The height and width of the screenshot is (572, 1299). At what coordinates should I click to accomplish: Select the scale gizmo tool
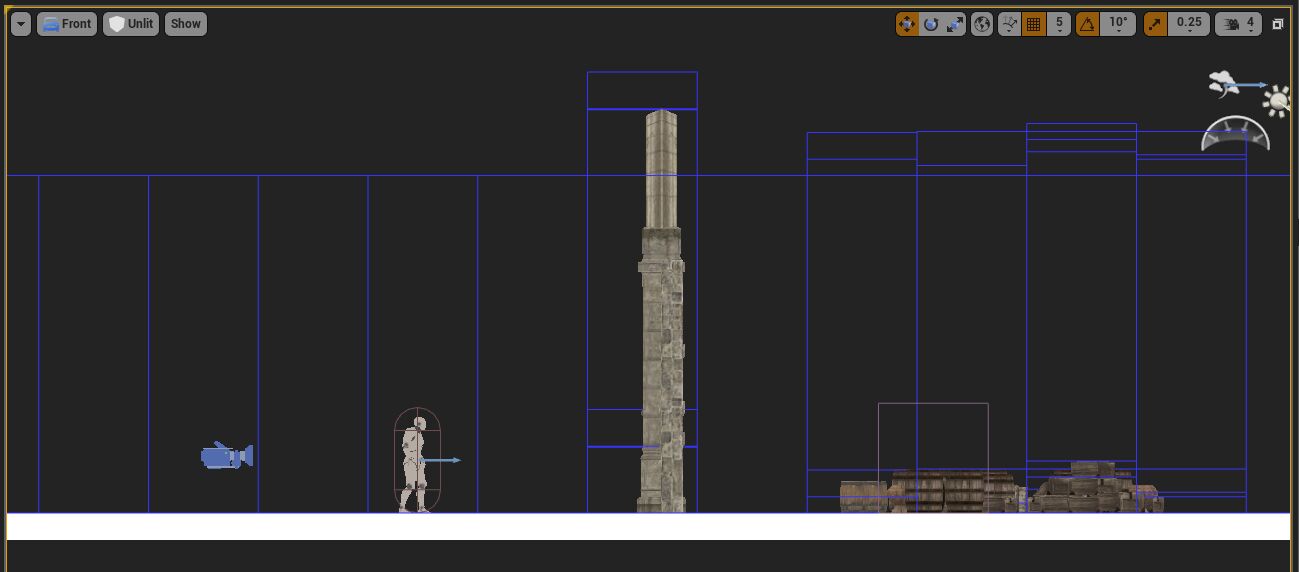click(955, 24)
